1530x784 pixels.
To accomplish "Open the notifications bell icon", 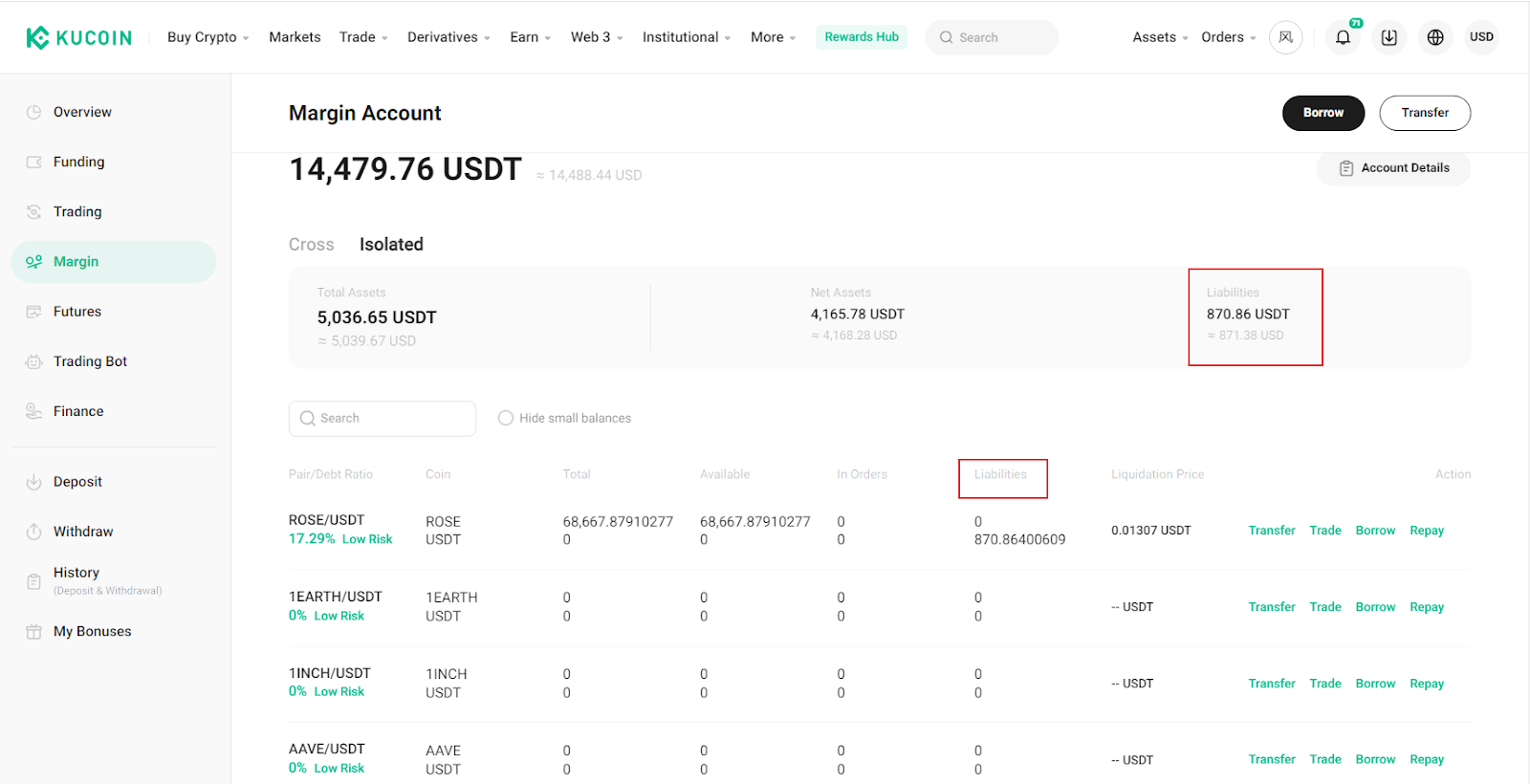I will 1343,37.
